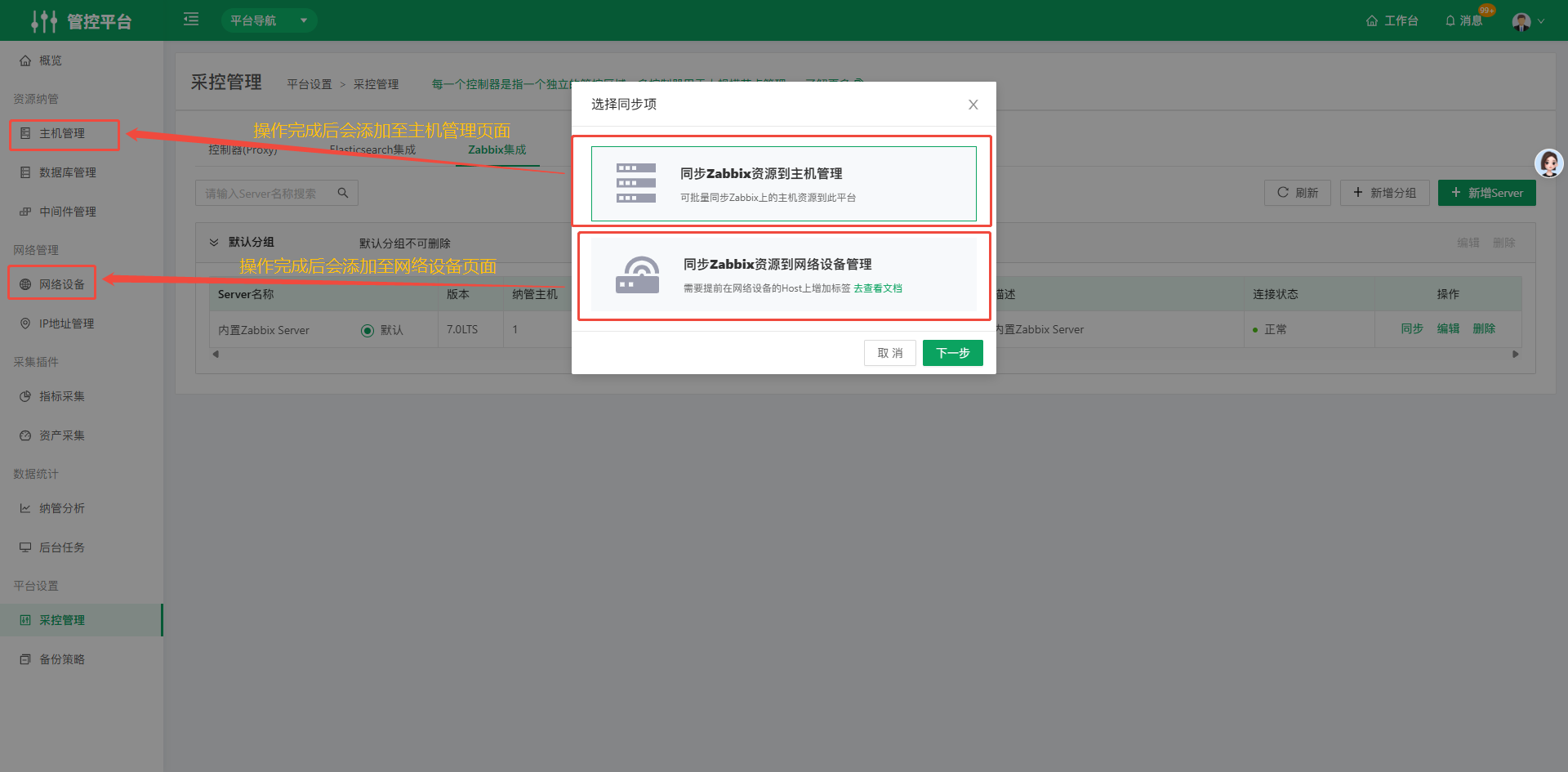Click the 纳管分析 chart icon
Screen dimensions: 1568x772
point(25,508)
